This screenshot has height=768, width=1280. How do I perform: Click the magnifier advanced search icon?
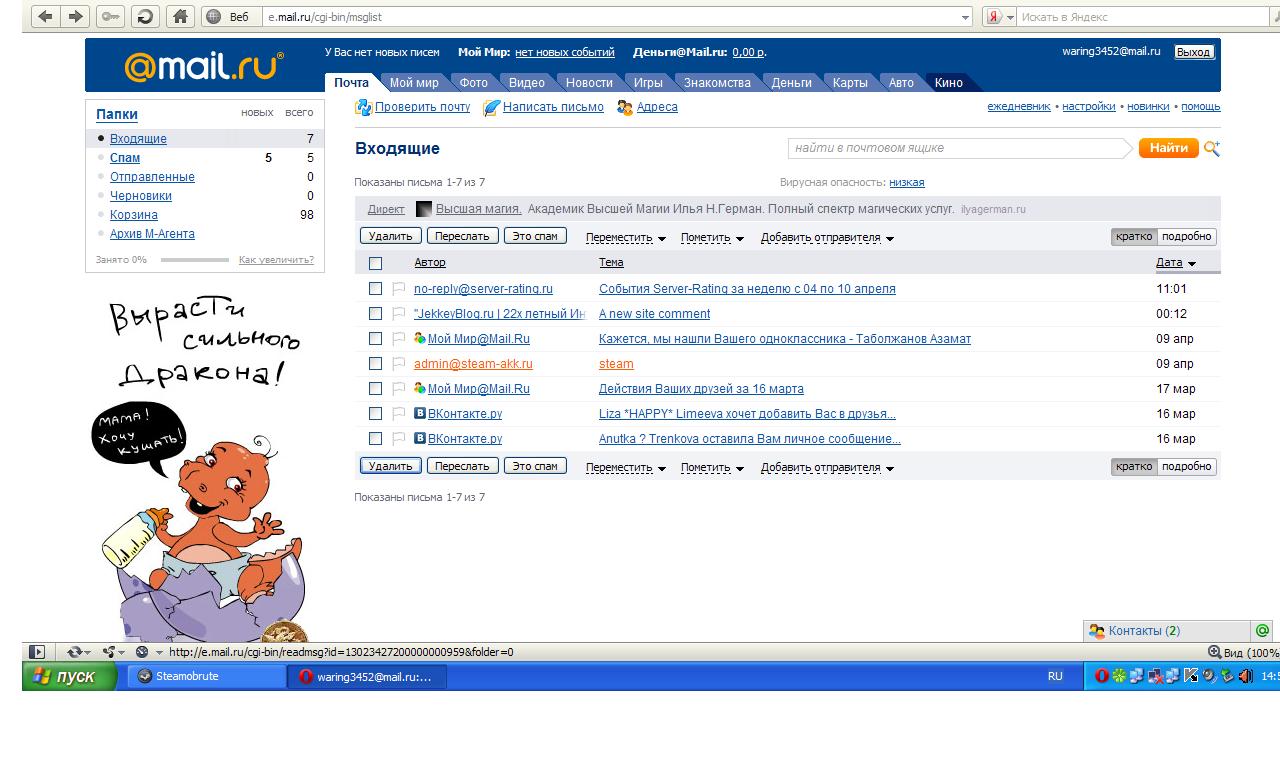point(1212,148)
